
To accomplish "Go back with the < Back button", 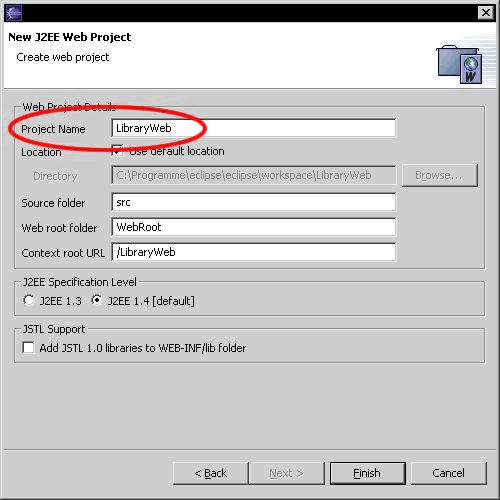I will click(211, 473).
